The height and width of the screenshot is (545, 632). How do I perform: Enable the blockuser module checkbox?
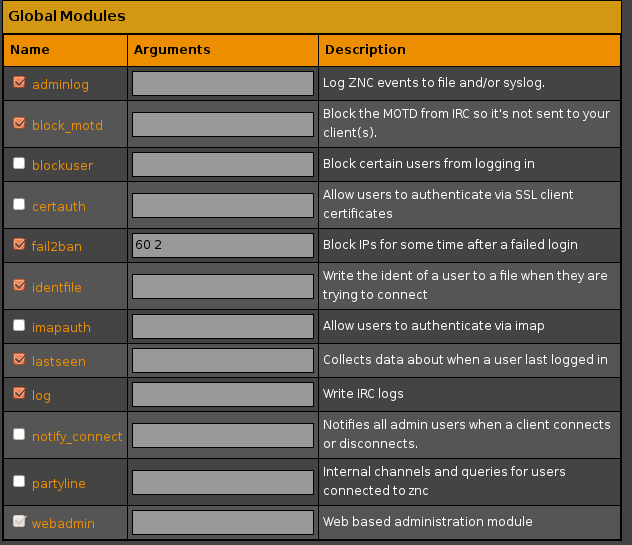pyautogui.click(x=19, y=163)
